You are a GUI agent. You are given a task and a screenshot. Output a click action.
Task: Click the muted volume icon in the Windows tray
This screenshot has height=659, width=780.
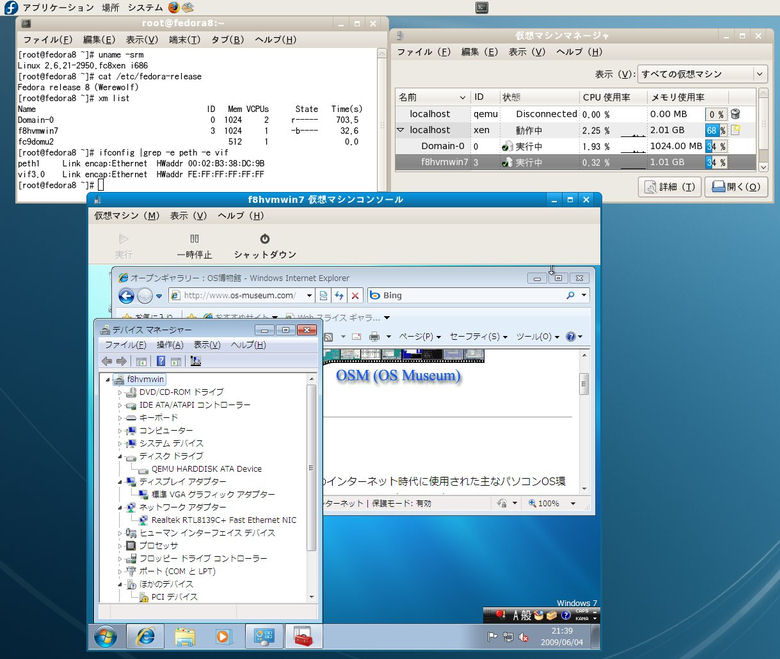click(x=523, y=637)
